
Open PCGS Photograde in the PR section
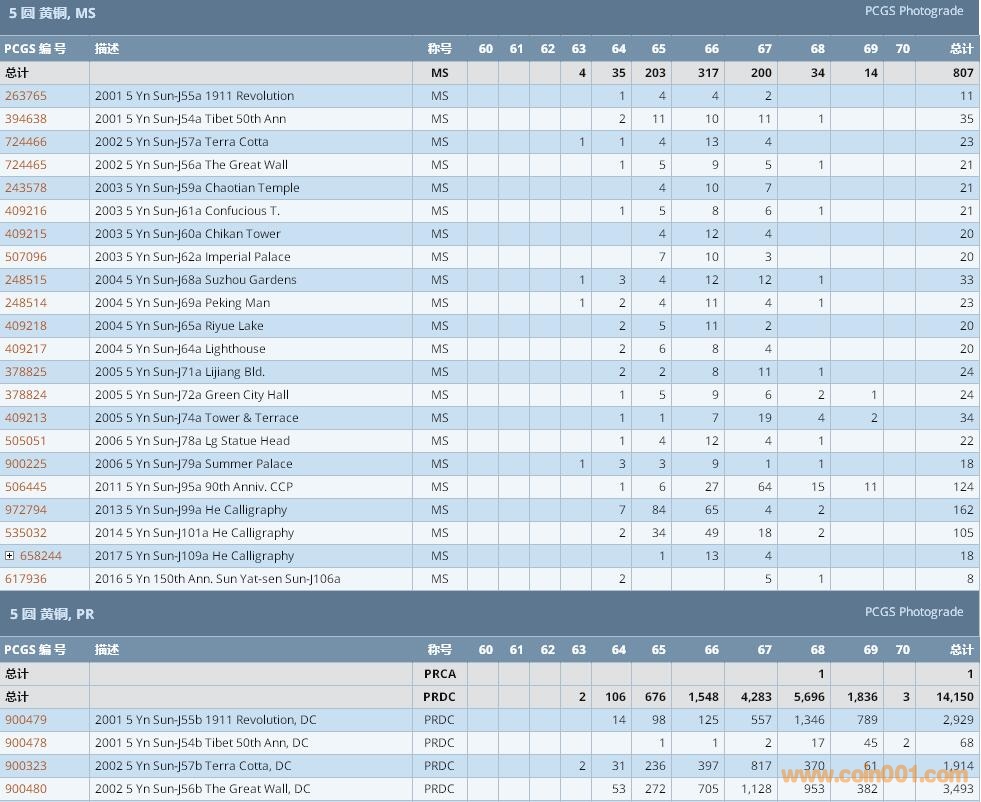[x=913, y=612]
